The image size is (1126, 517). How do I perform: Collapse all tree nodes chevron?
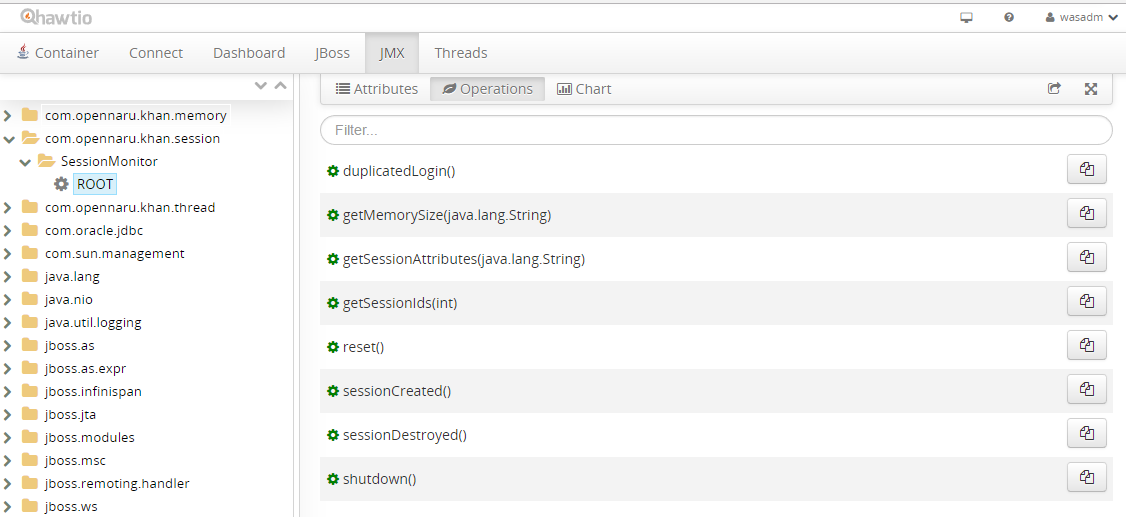coord(280,86)
